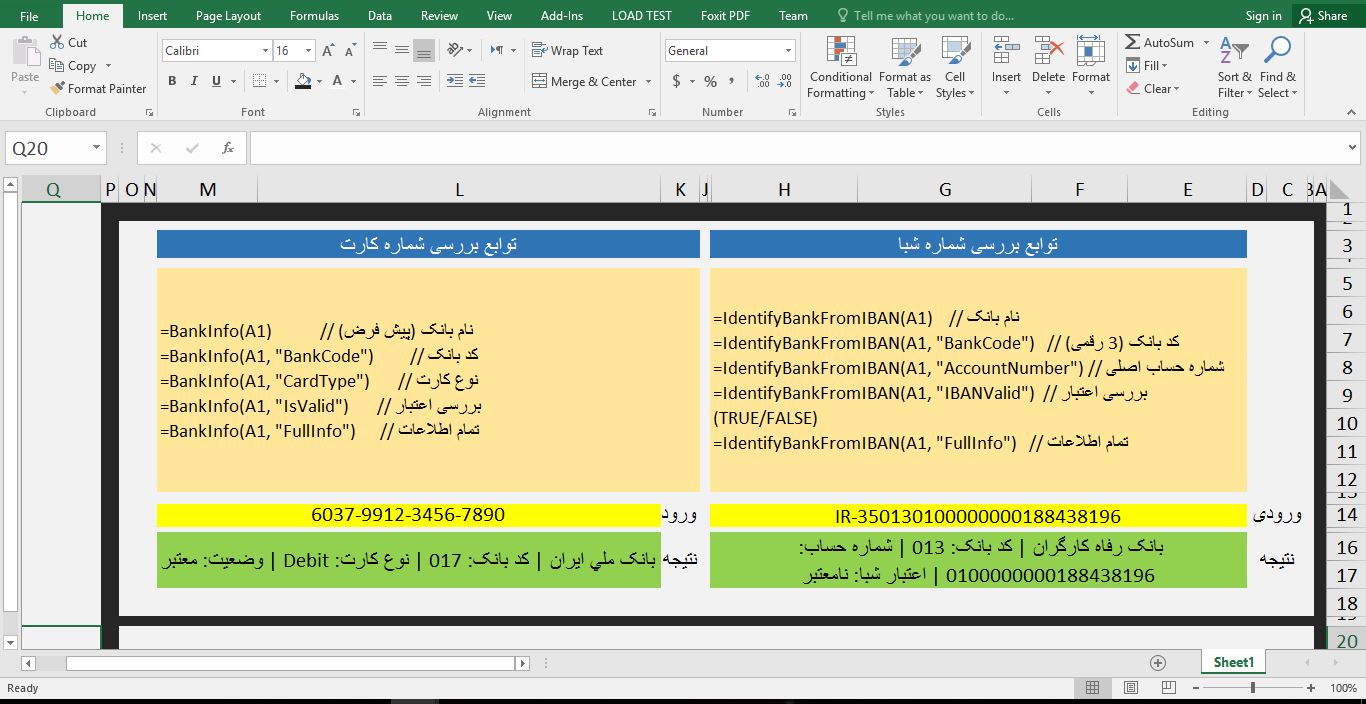Image resolution: width=1366 pixels, height=704 pixels.
Task: Click Tell me what you want to do box
Action: tap(925, 15)
